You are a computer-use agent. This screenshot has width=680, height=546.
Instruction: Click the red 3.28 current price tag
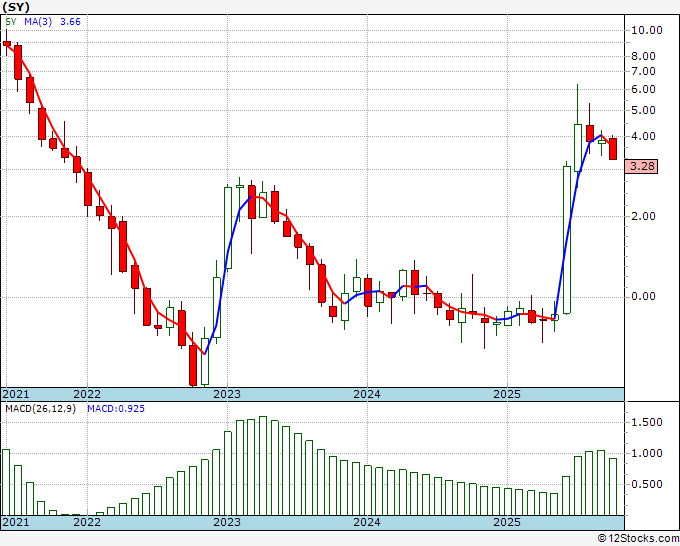coord(643,167)
